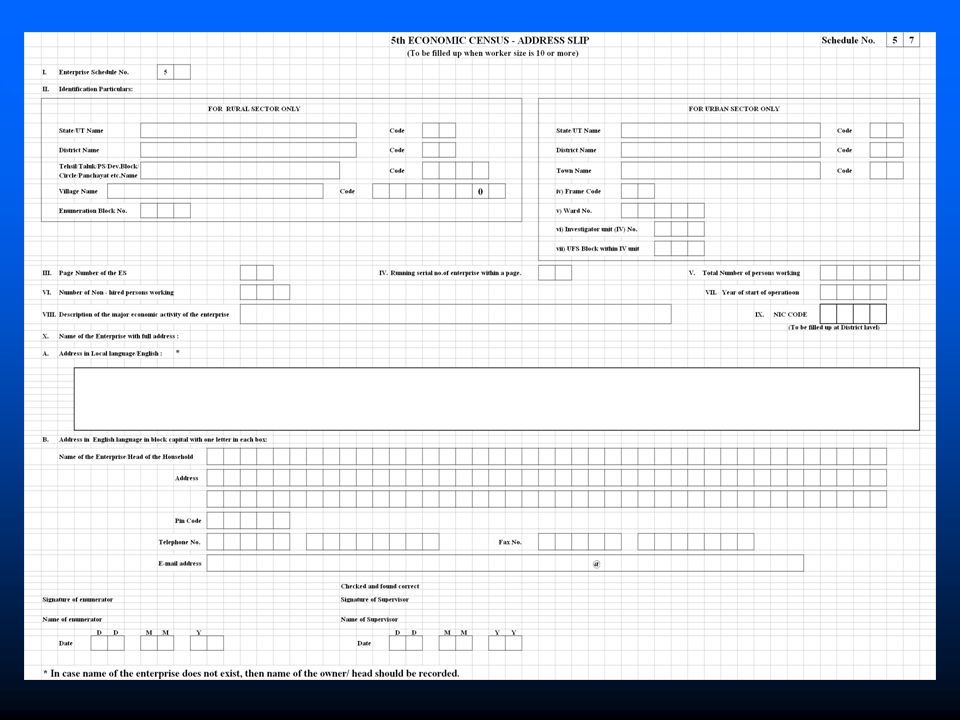Image resolution: width=960 pixels, height=720 pixels.
Task: Click the UFS Block within IV unit boxes
Action: pyautogui.click(x=679, y=249)
